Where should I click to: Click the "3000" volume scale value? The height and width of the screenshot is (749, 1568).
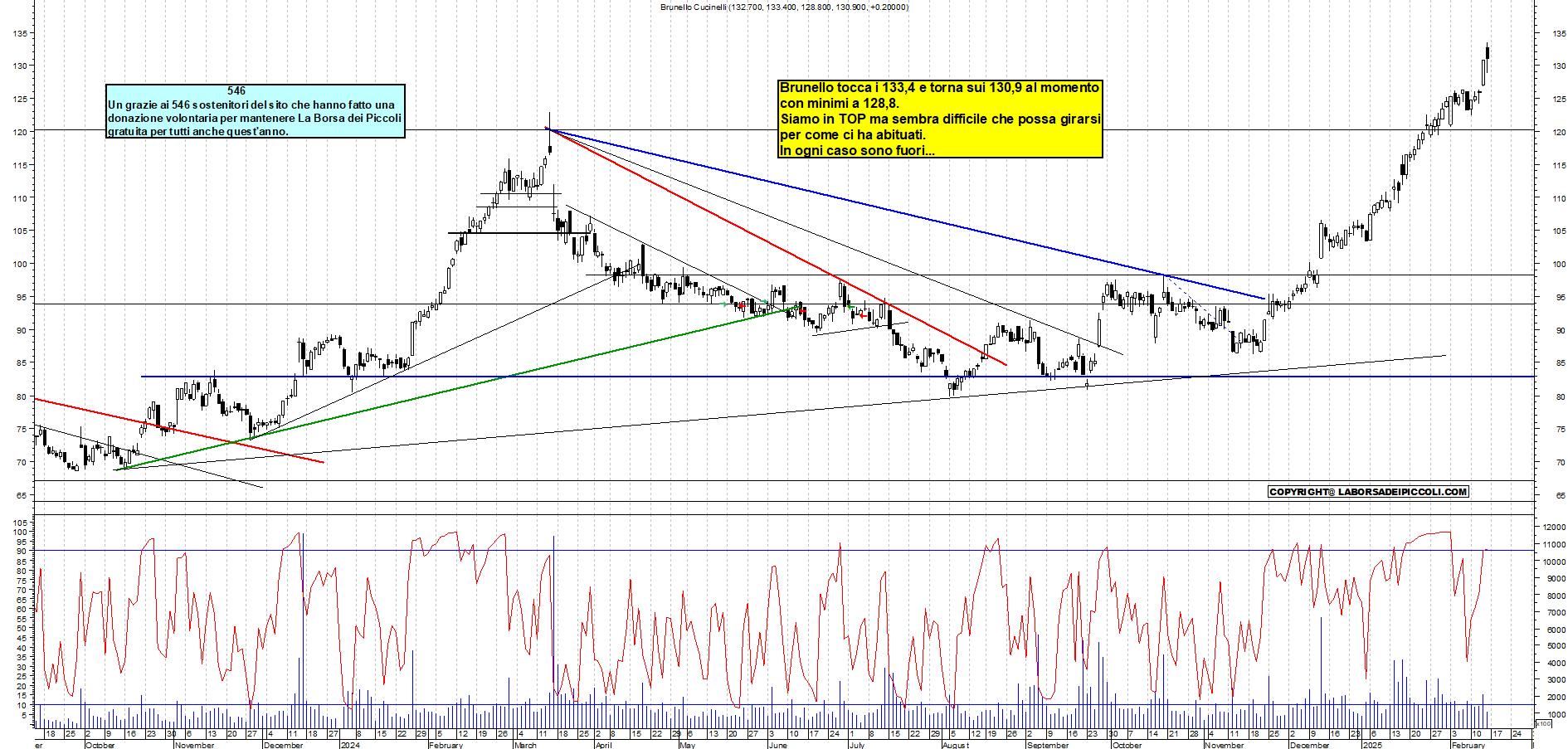(x=1556, y=680)
